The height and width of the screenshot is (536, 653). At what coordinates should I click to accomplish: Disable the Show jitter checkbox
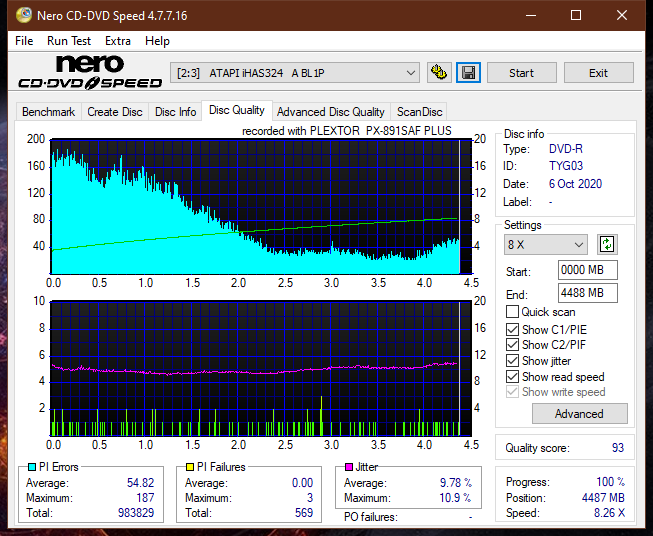pos(512,360)
